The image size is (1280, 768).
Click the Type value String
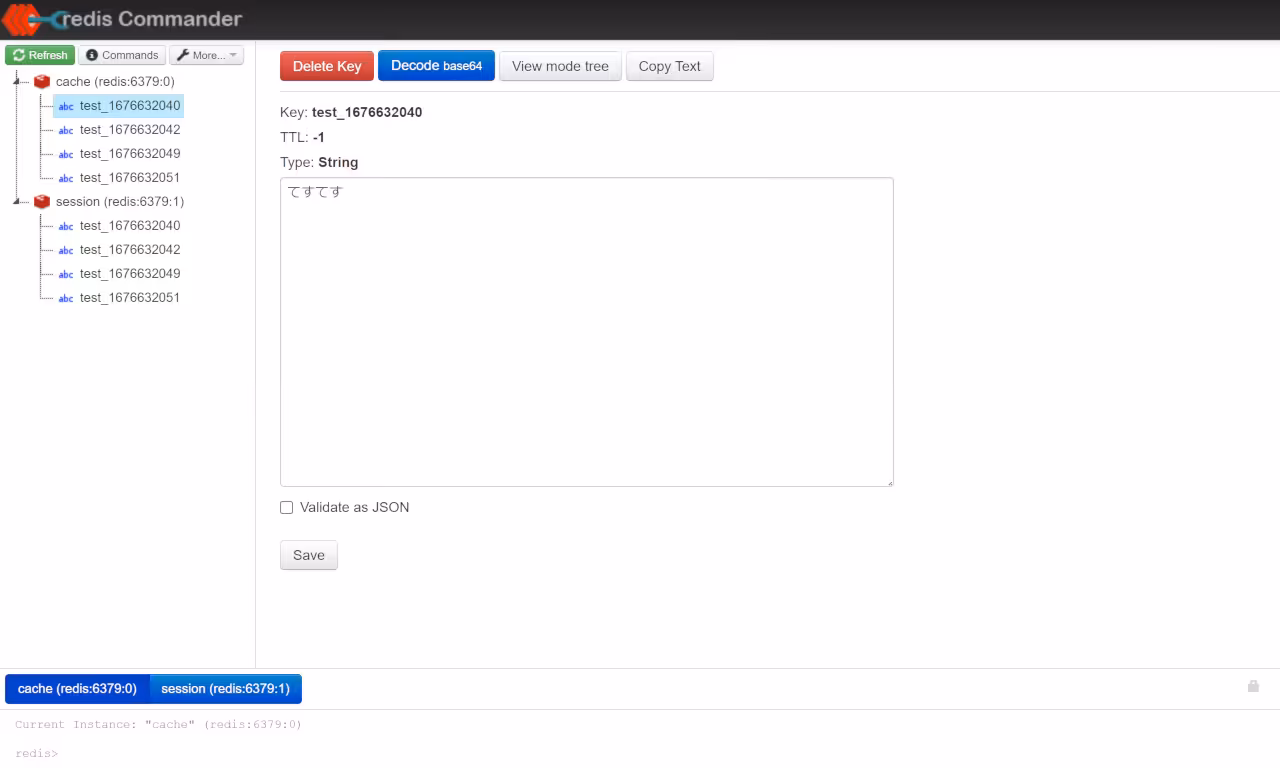pos(338,162)
